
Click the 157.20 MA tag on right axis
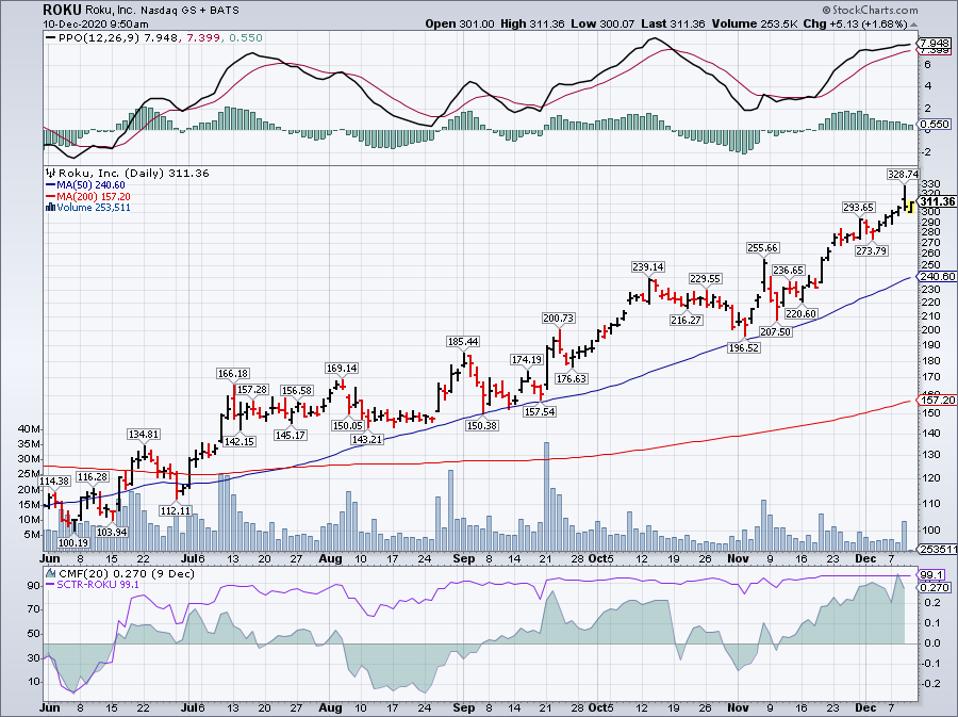[937, 399]
